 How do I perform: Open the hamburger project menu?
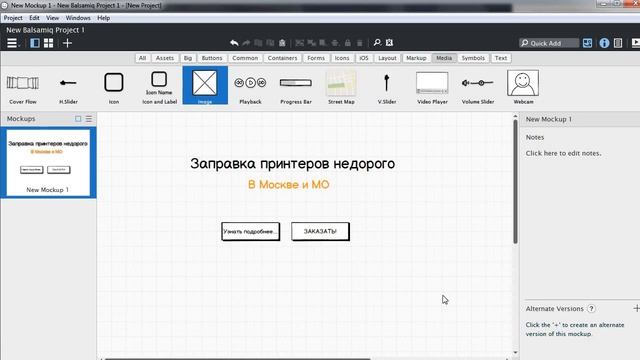[13, 43]
